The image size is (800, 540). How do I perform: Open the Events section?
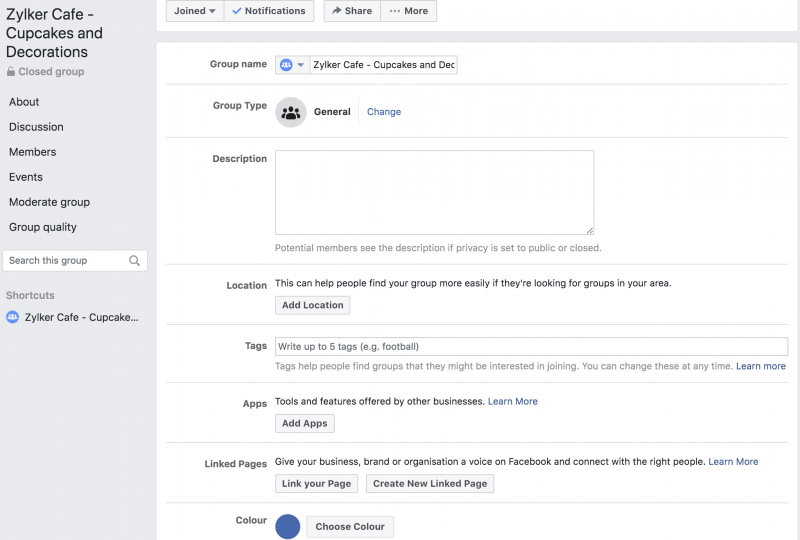tap(26, 177)
